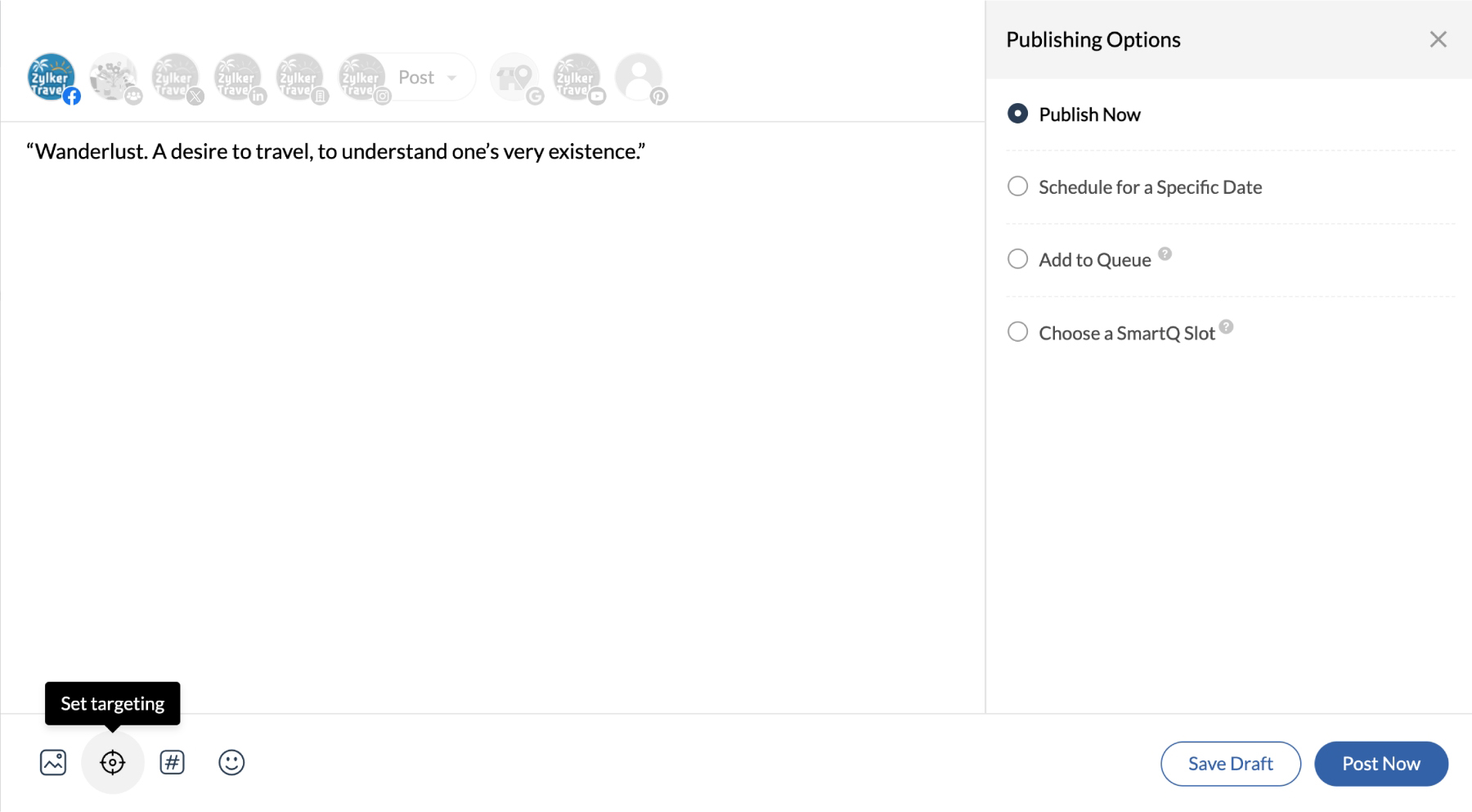Screen dimensions: 1472x812
Task: Enable the Pinterest channel avatar
Action: click(639, 78)
